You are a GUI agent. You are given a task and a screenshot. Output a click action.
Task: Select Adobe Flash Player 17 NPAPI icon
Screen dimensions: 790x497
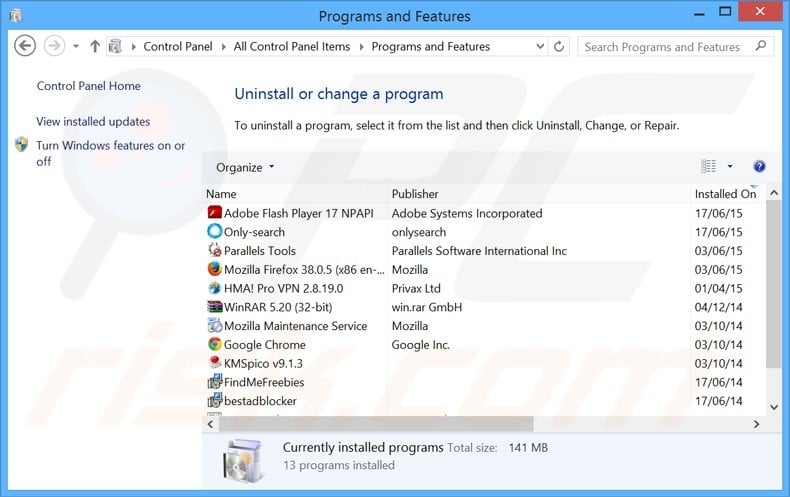tap(215, 212)
